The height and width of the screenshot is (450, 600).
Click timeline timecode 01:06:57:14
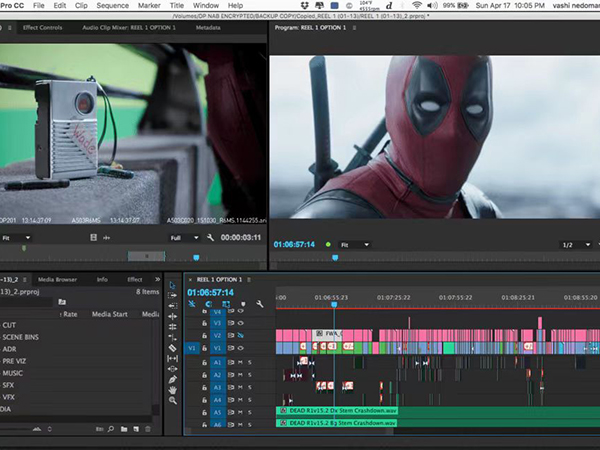[210, 293]
